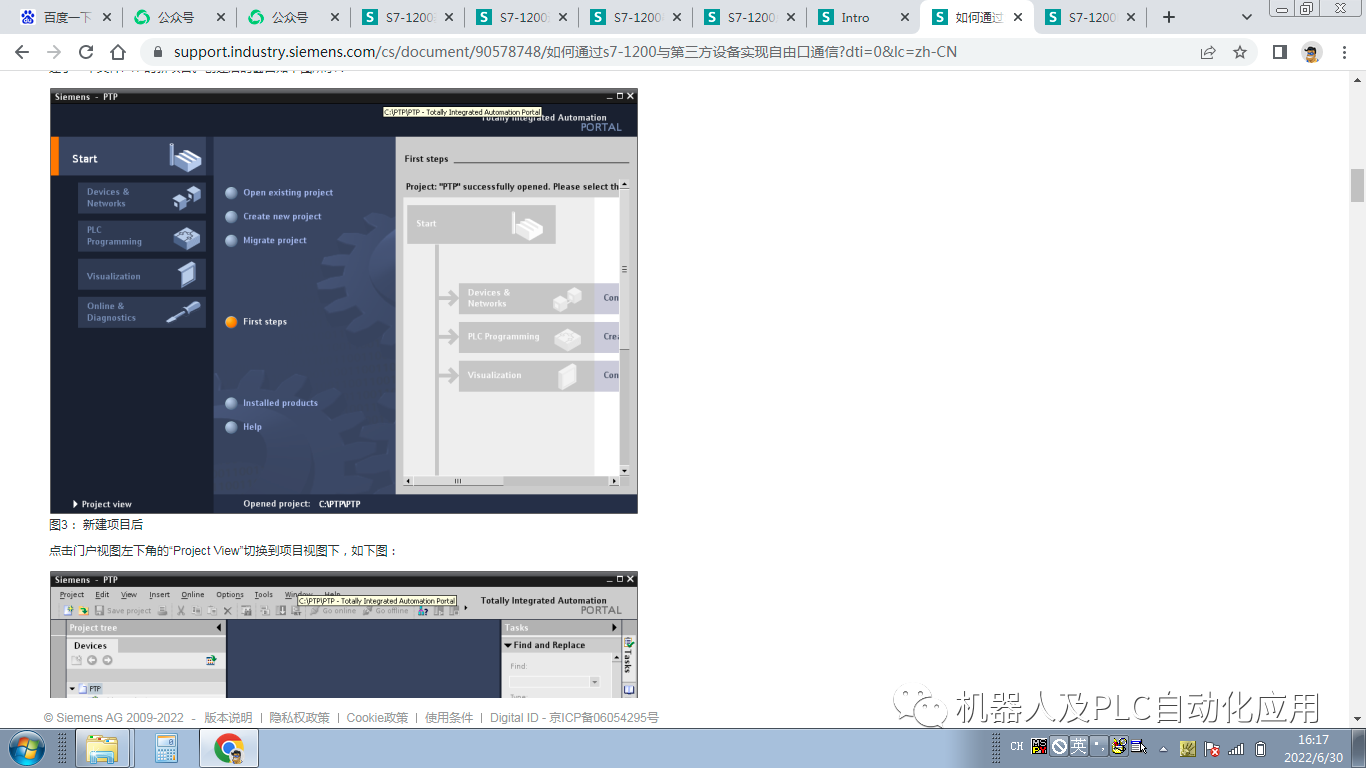Viewport: 1366px width, 768px height.
Task: Close the Intro tab
Action: coord(905,17)
